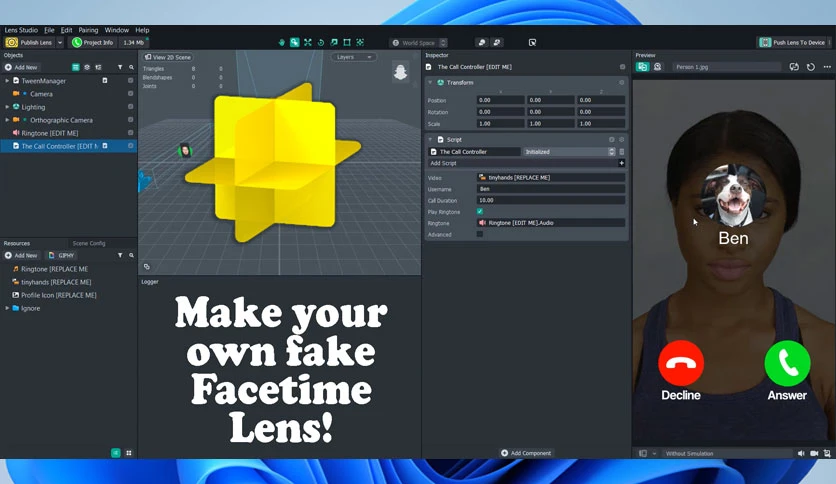Open the Snapchat ghost icon in the scene view

coord(400,71)
